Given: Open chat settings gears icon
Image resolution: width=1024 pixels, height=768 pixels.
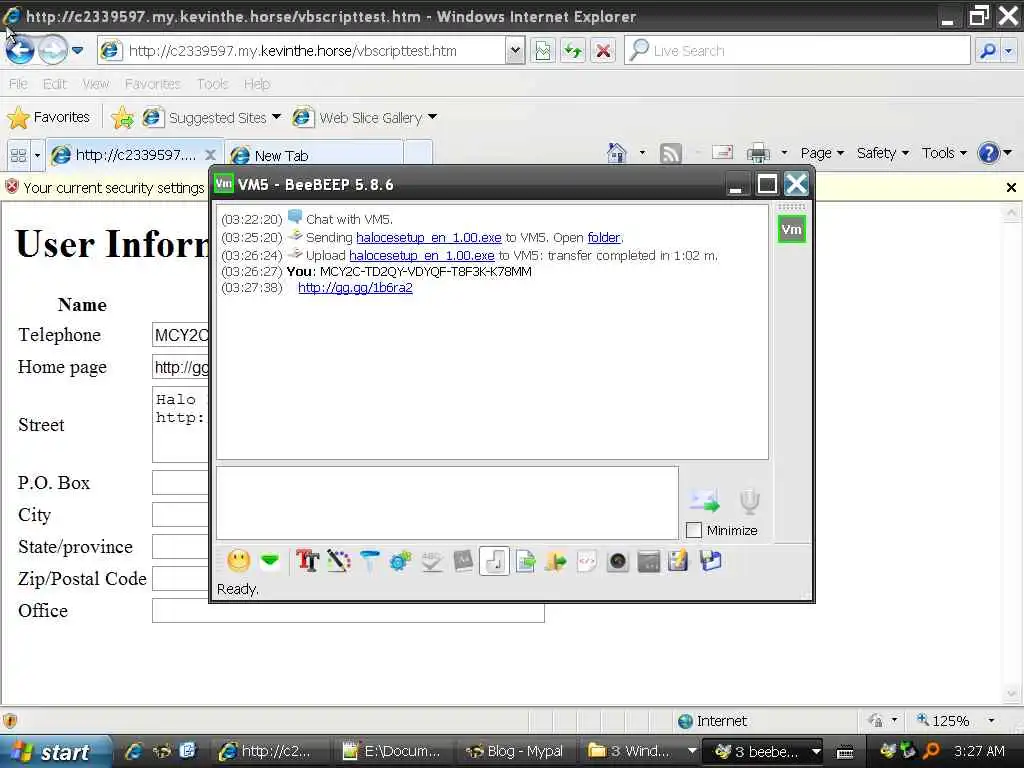Looking at the screenshot, I should (400, 561).
